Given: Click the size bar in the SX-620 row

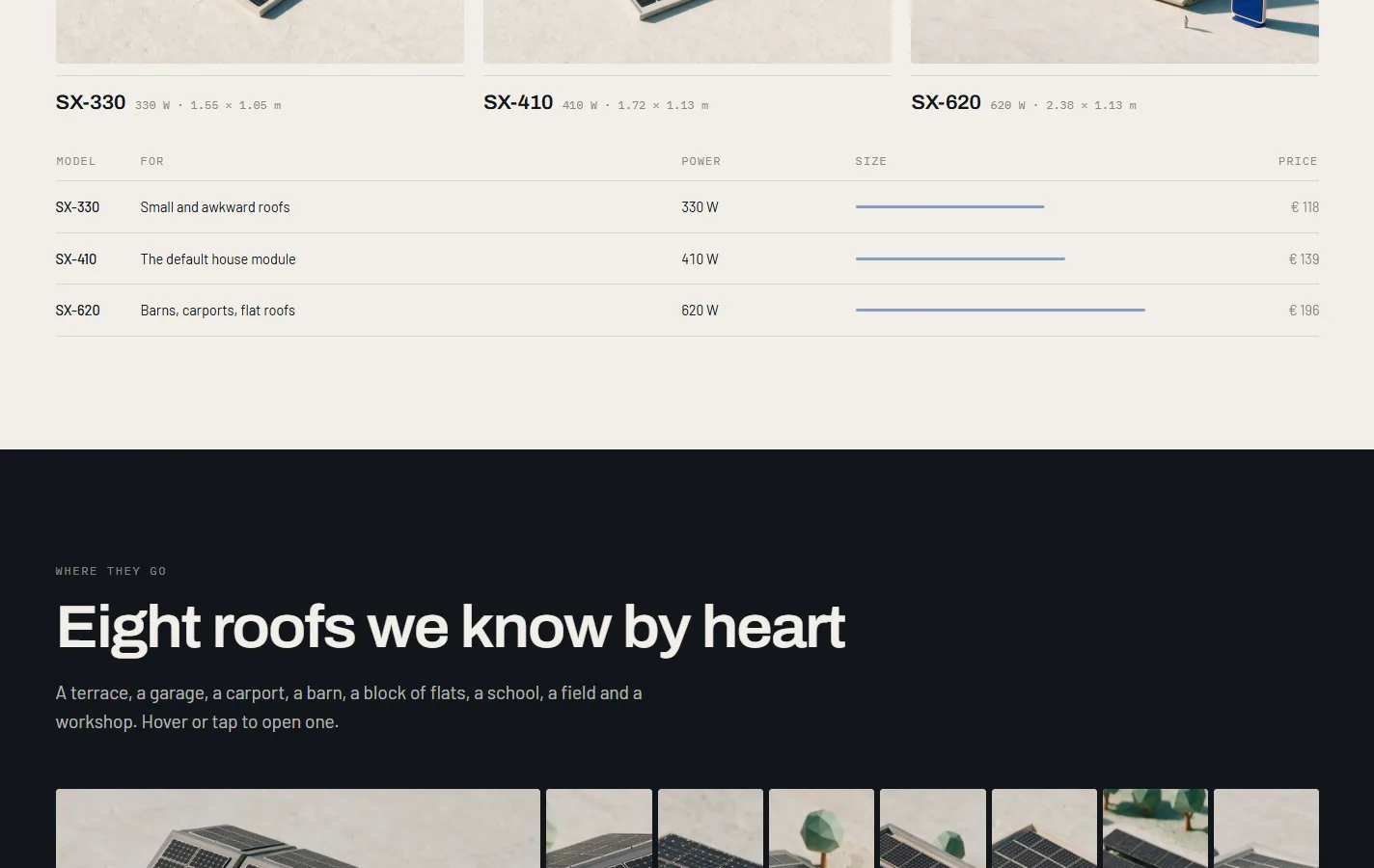Looking at the screenshot, I should pyautogui.click(x=1001, y=310).
